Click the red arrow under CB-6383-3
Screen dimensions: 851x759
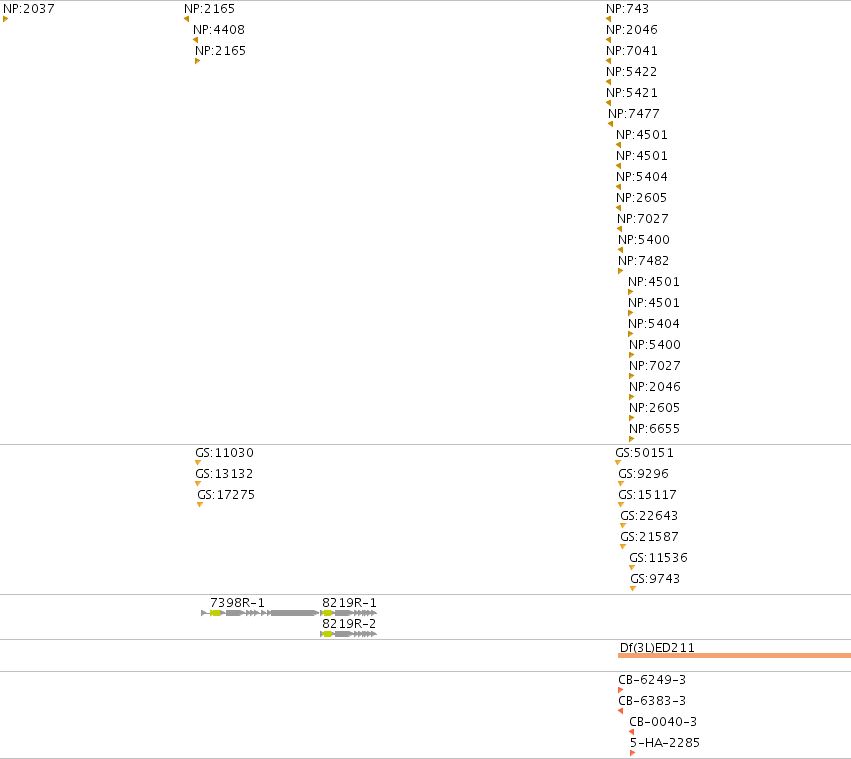pos(620,711)
